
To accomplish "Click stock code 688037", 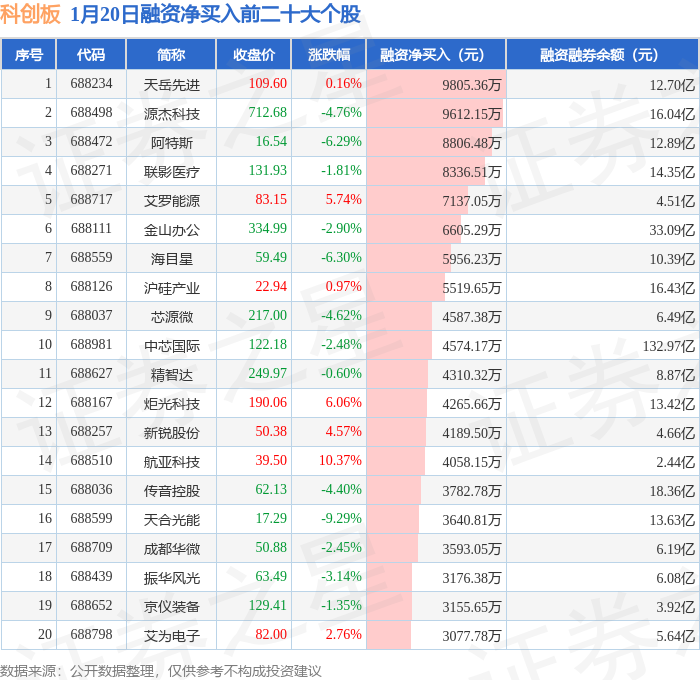I will click(91, 315).
